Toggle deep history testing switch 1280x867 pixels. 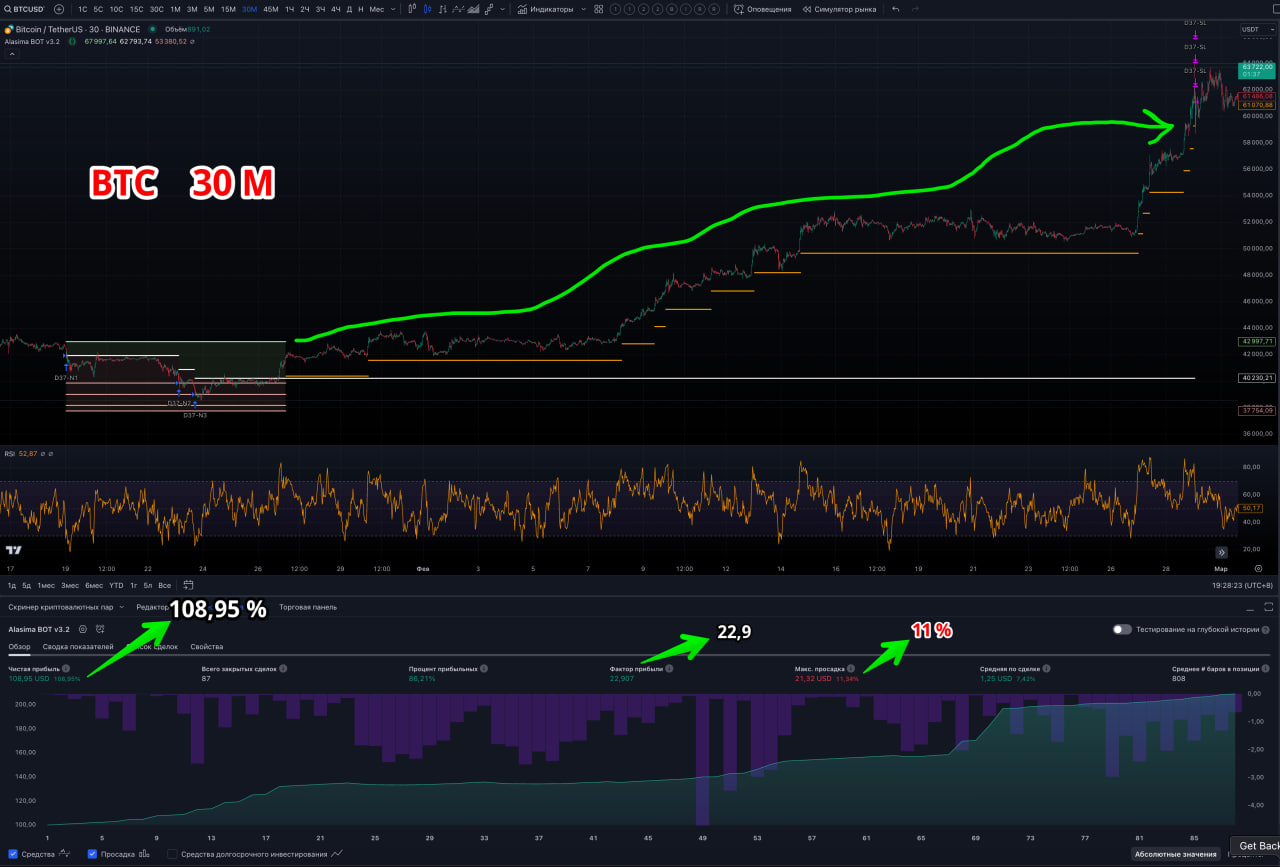click(1122, 629)
